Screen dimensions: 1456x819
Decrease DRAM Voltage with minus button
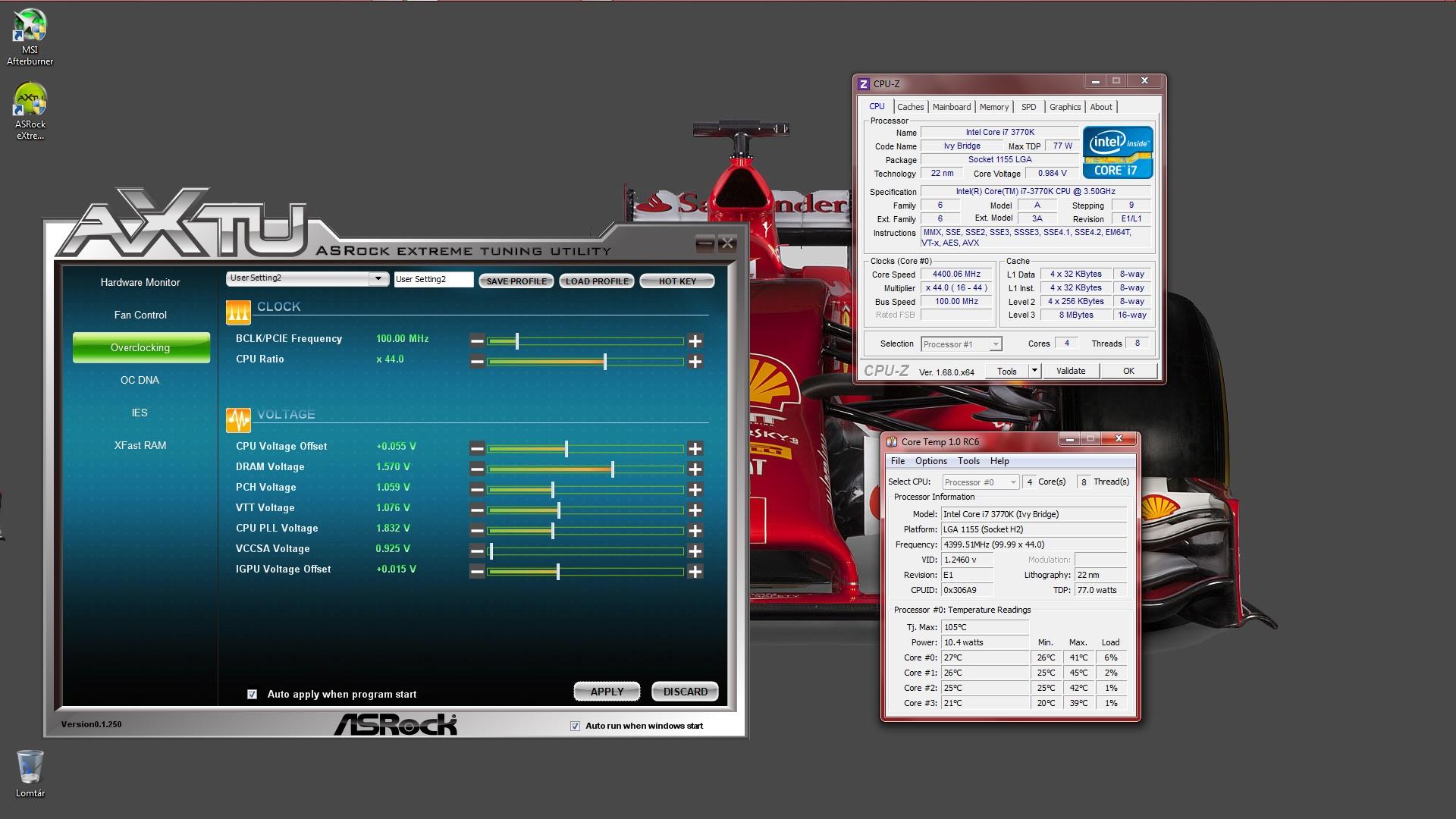pos(477,469)
